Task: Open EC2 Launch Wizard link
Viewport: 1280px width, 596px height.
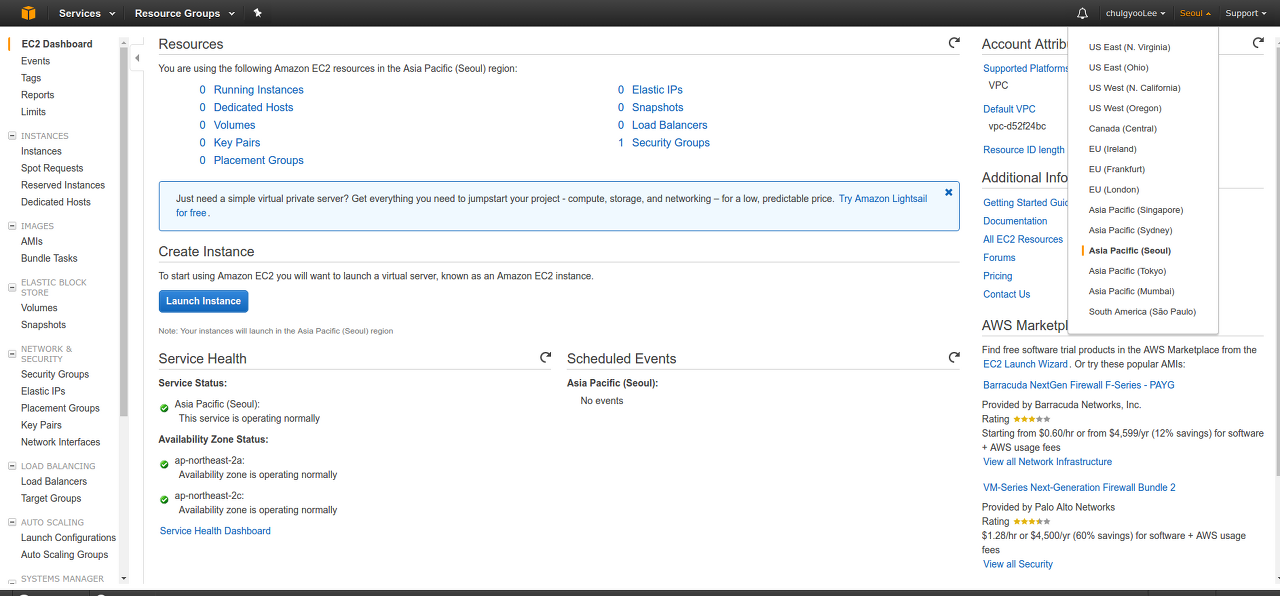Action: click(1025, 364)
